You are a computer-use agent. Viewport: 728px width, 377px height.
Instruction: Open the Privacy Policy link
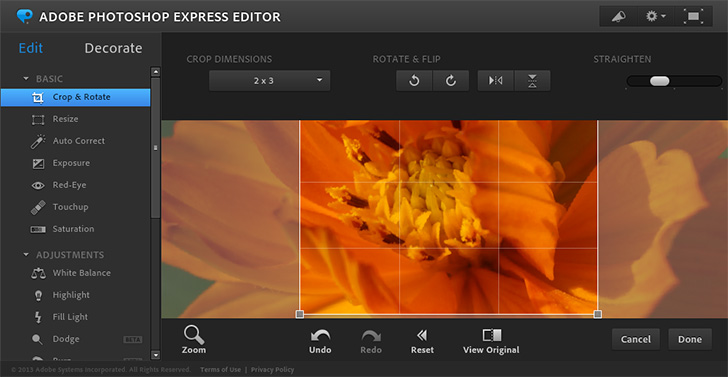273,370
